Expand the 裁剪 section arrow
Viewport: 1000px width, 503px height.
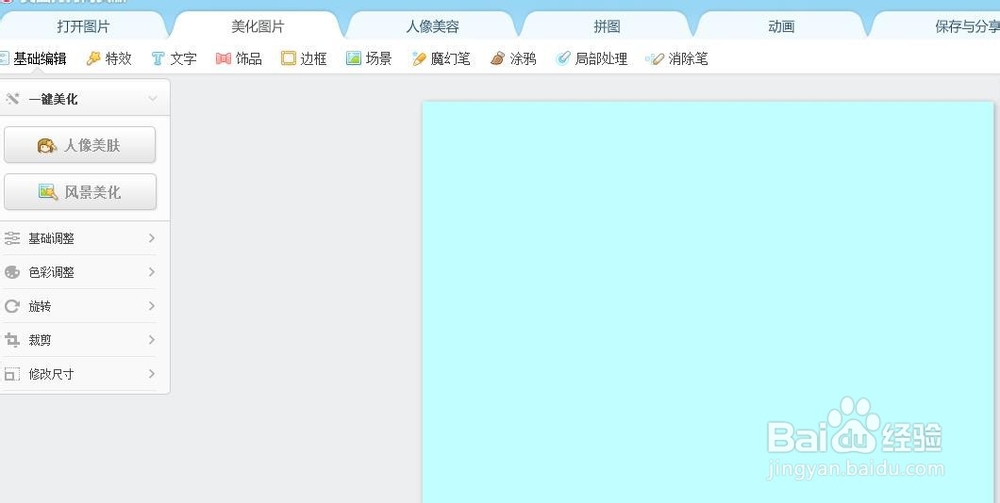[x=152, y=340]
